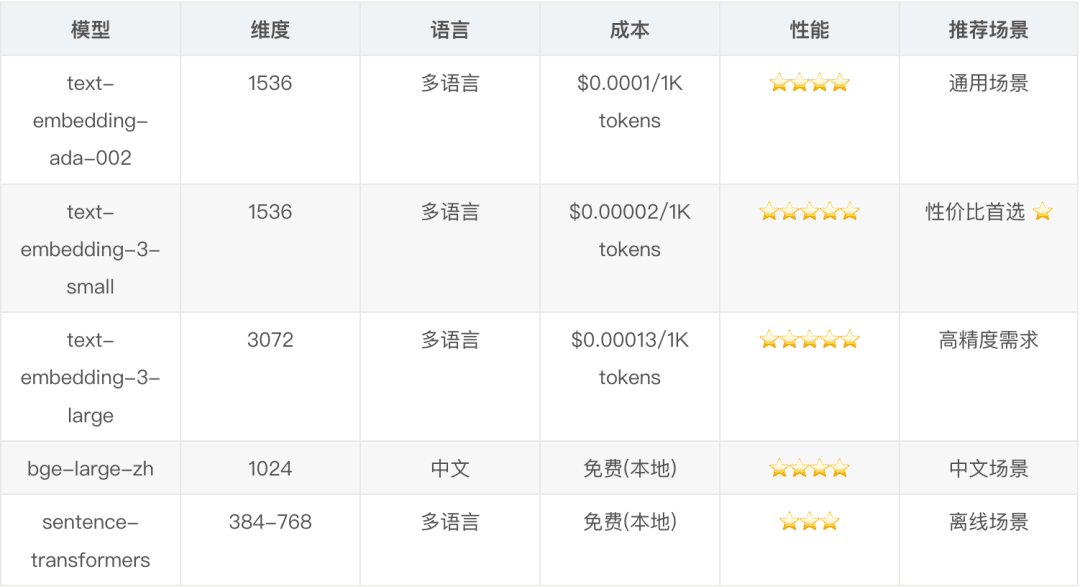Screen dimensions: 1080x587
Task: Click the three-star rating for sentence-transformers
Action: tap(809, 522)
